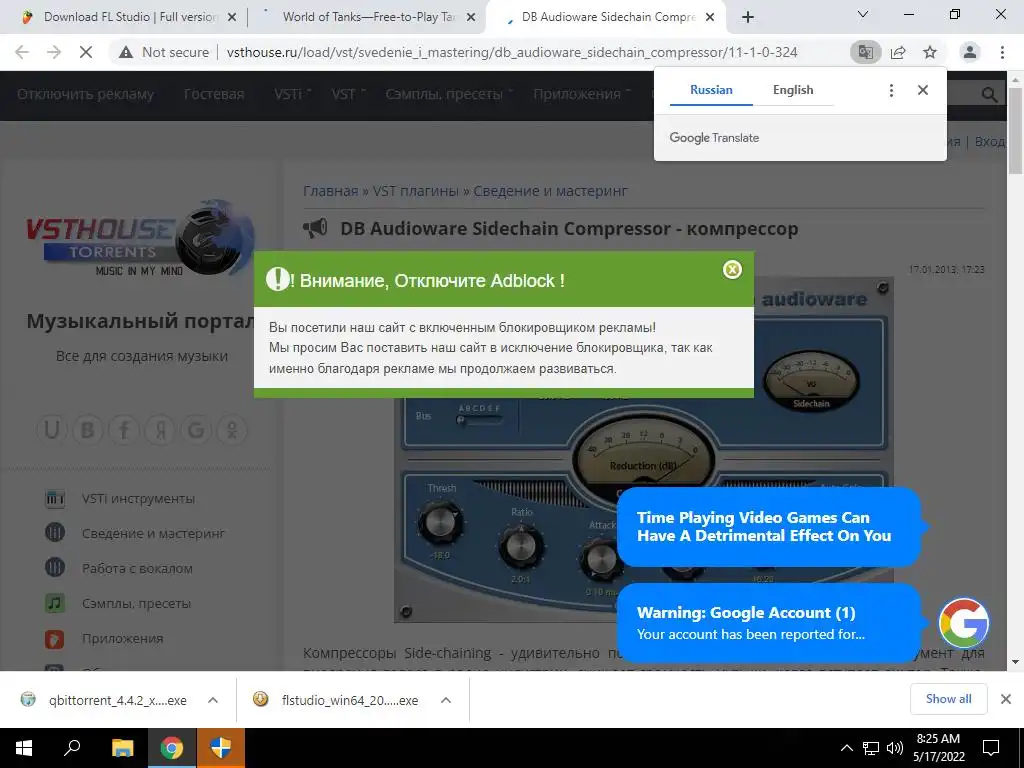Open translate options three-dot menu
Image resolution: width=1024 pixels, height=768 pixels.
point(891,90)
